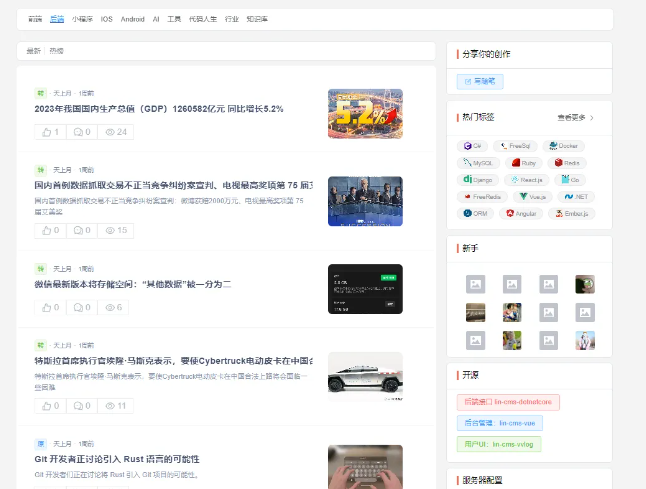
Task: Click the 原 badge on the Git Rust article
Action: 40,444
